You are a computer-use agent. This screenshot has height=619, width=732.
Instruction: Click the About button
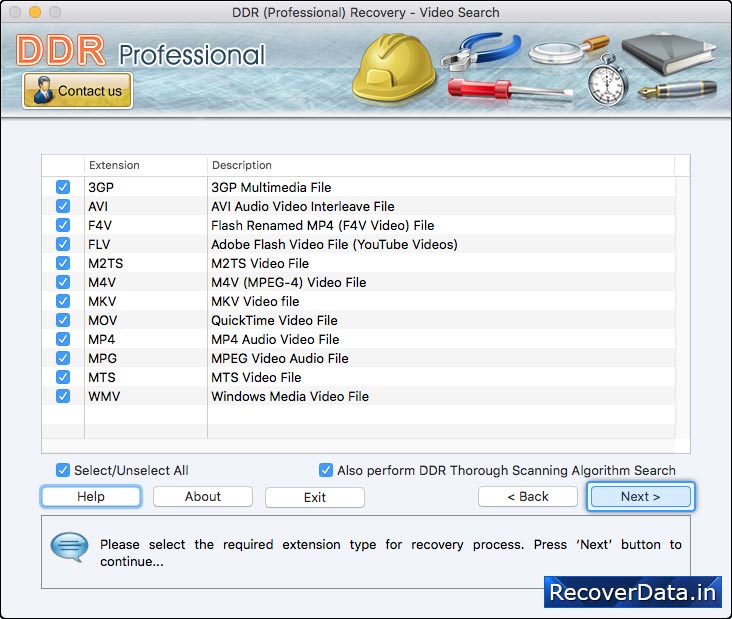click(x=203, y=496)
